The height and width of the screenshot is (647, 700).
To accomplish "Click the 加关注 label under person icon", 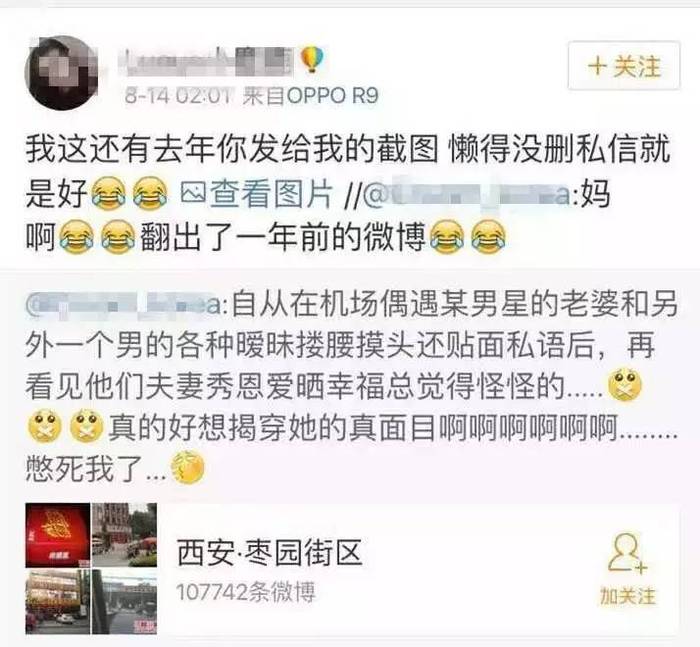I will tap(628, 596).
